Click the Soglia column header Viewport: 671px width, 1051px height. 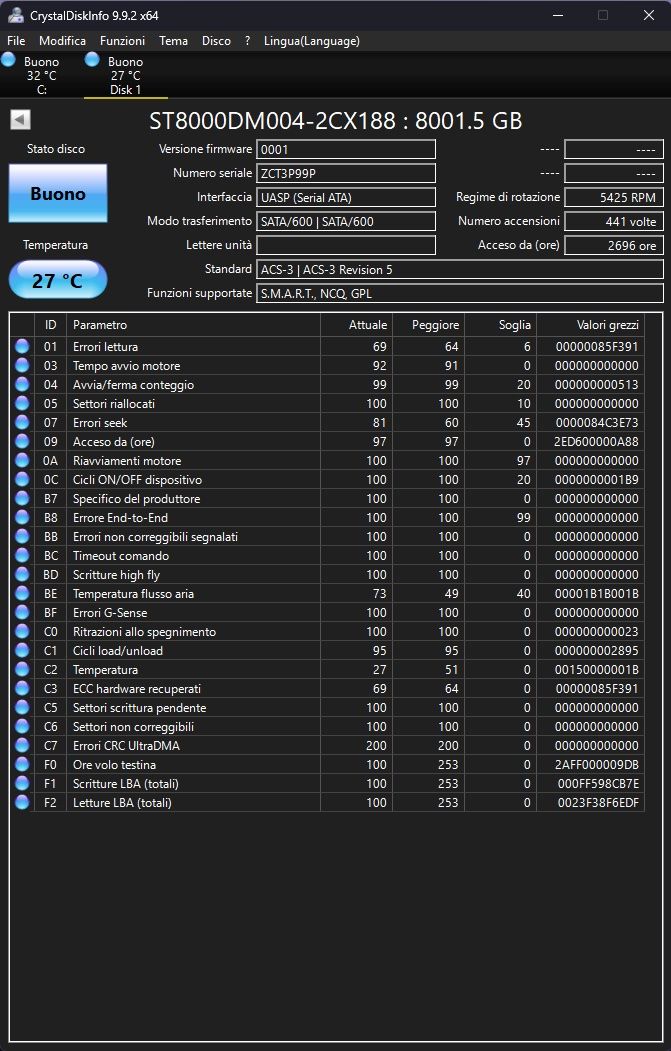click(x=500, y=325)
